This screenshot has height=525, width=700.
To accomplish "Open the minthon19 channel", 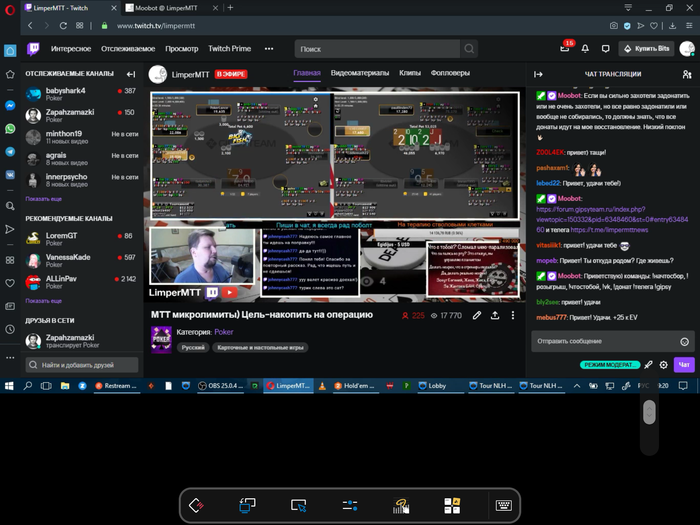I will point(81,137).
